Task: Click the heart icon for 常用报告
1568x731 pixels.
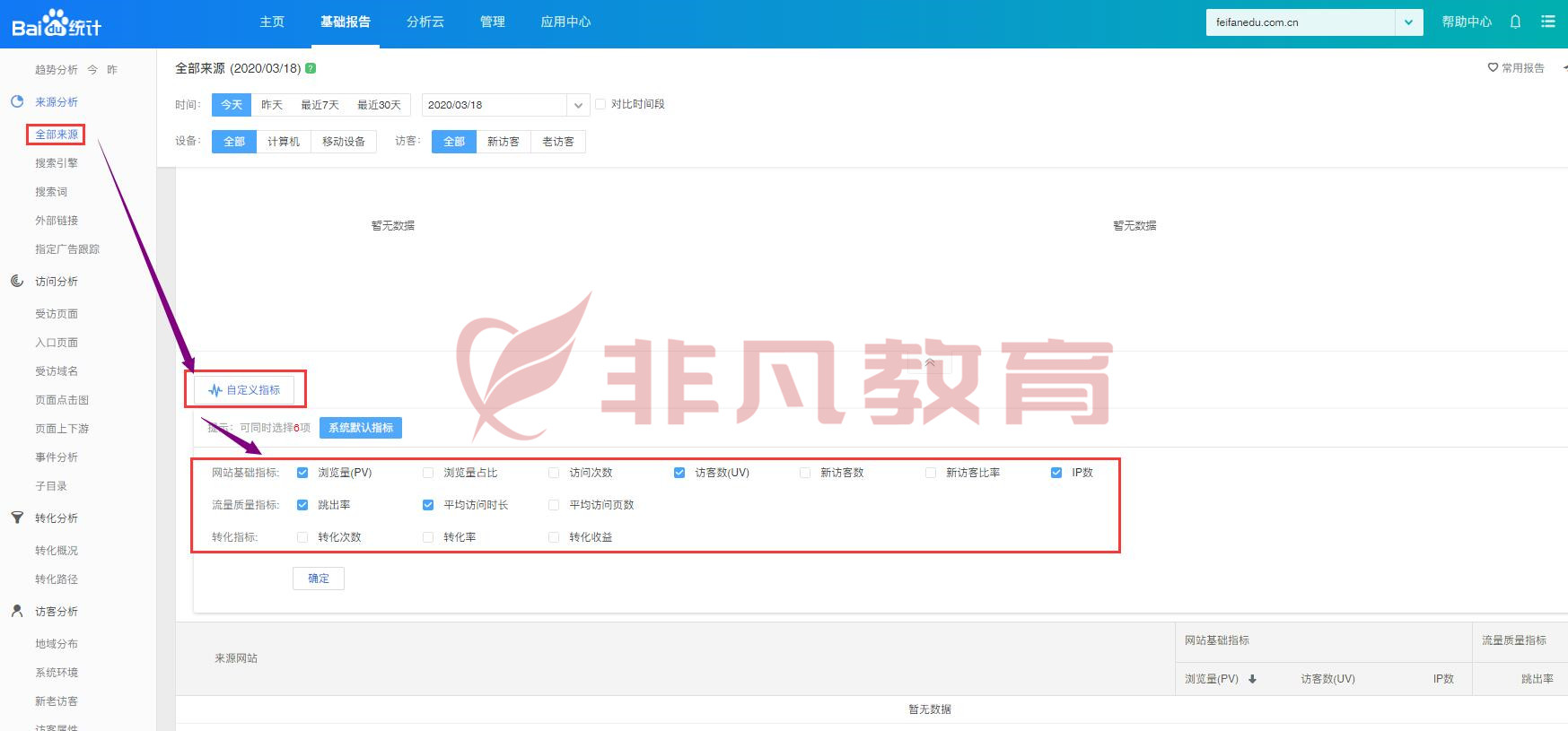Action: pos(1493,67)
